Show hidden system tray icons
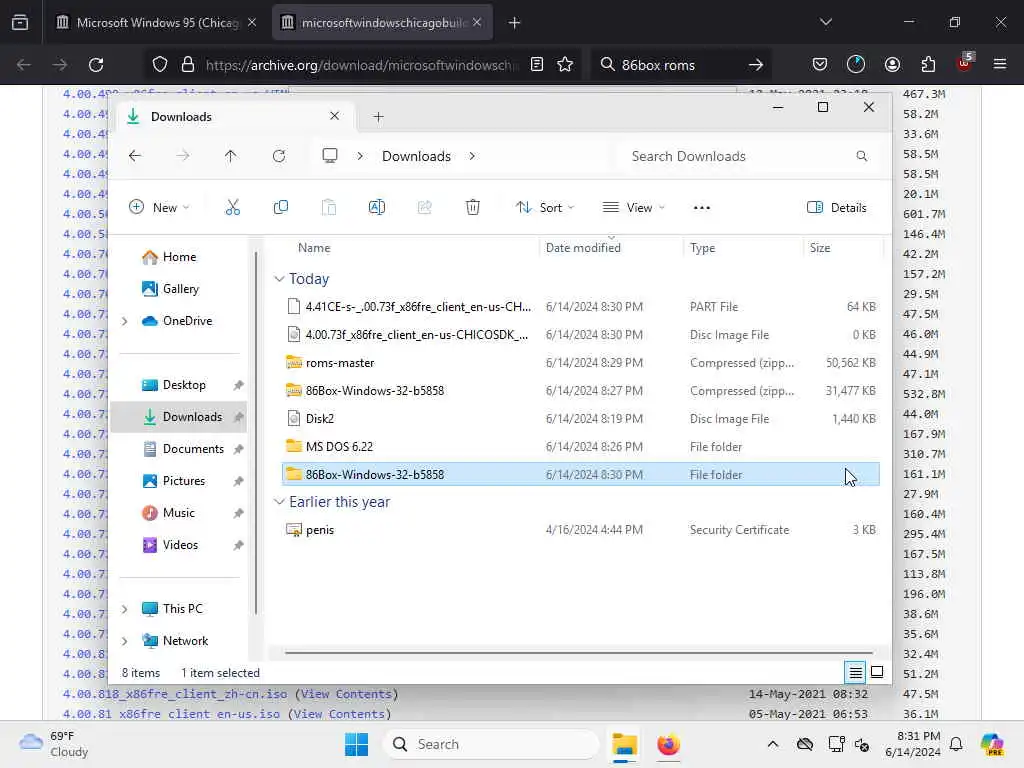Screen dimensions: 1024x768 click(x=773, y=744)
